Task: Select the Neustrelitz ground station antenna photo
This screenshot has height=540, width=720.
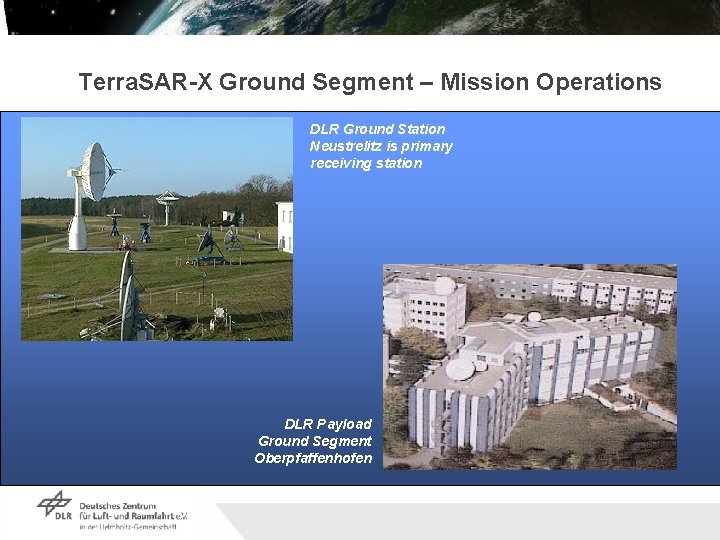Action: coord(157,229)
